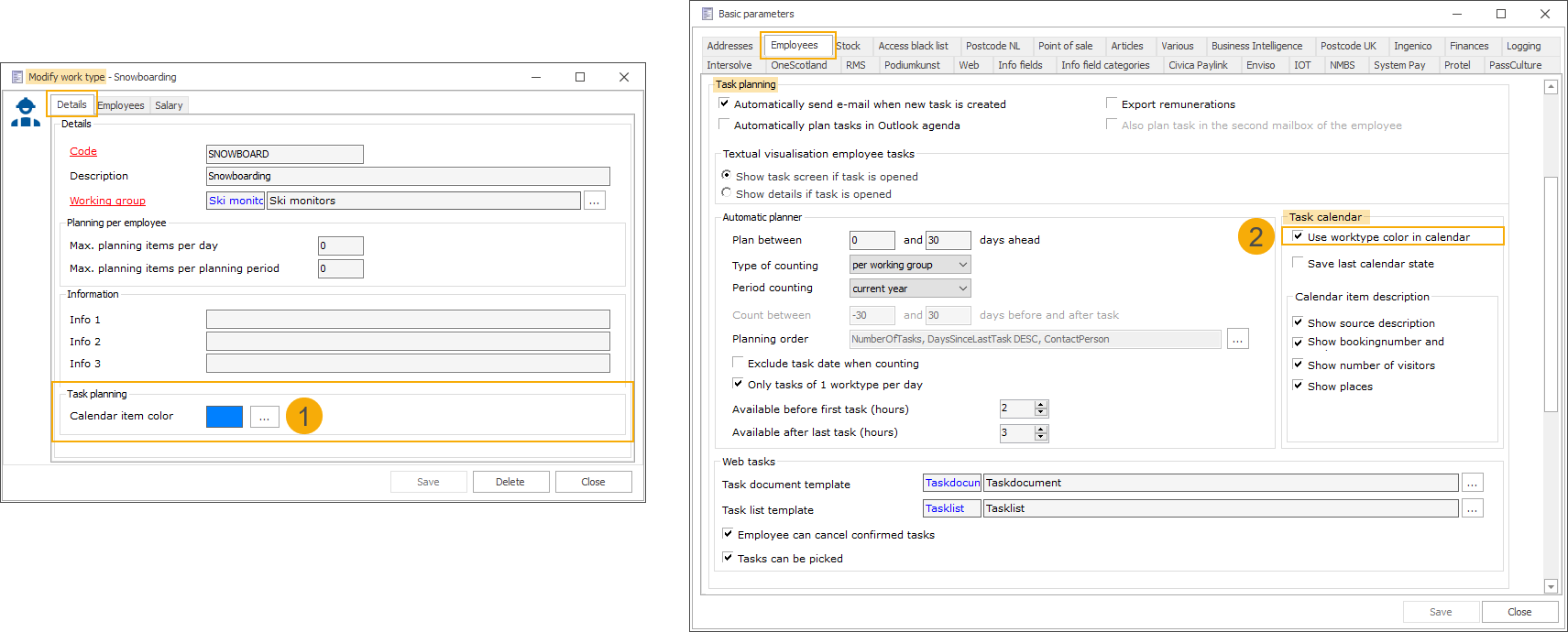Decrease Available after last task hours spinner

pyautogui.click(x=1041, y=437)
